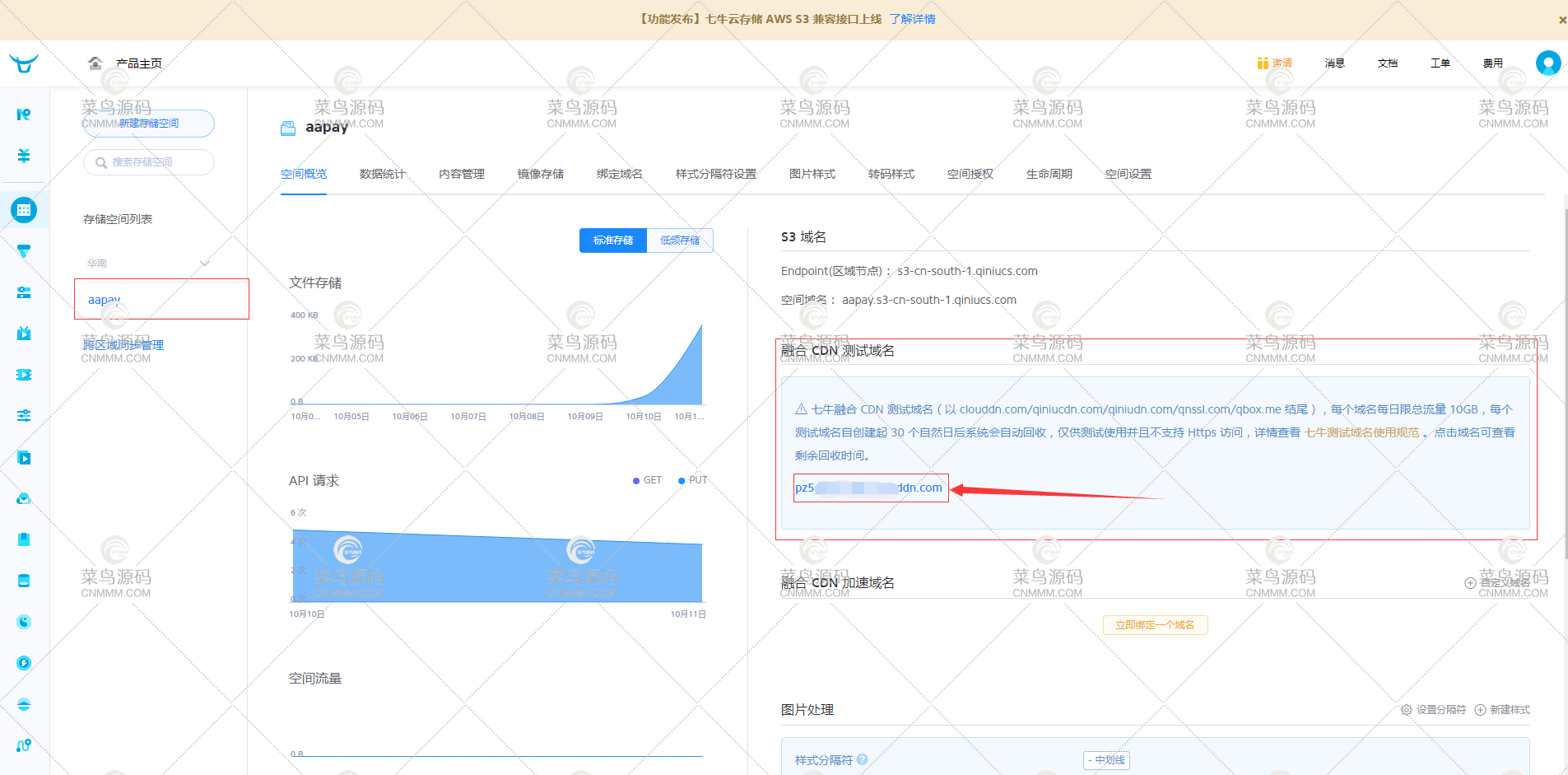Screen dimensions: 1568x775
Task: Collapse the 华南 region list
Action: (x=205, y=264)
